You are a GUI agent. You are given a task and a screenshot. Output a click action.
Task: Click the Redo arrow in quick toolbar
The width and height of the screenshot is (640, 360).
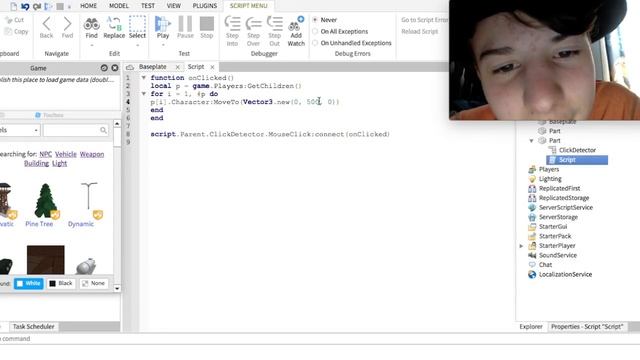[x=37, y=6]
